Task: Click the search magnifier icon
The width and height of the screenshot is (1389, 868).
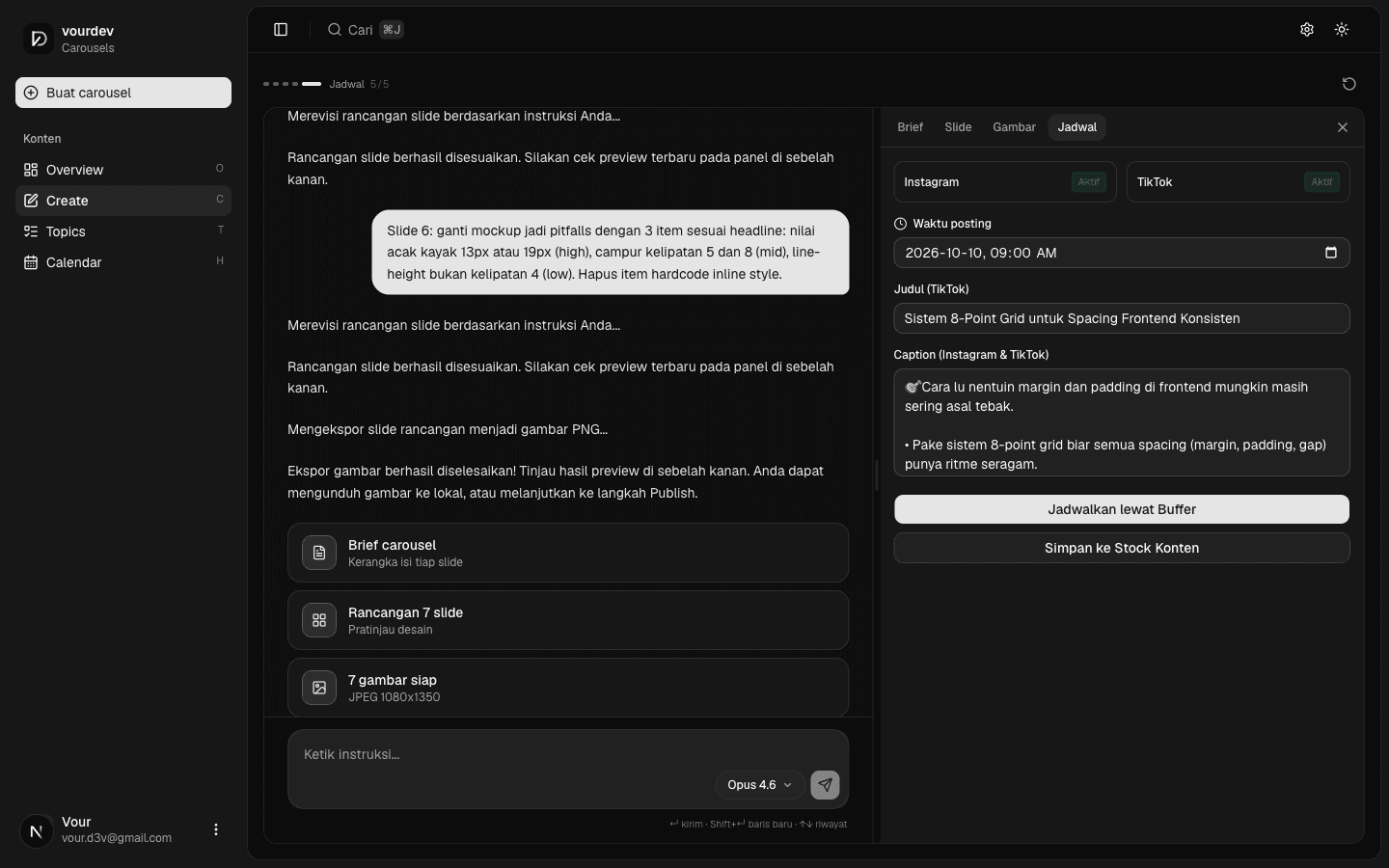Action: (x=335, y=30)
